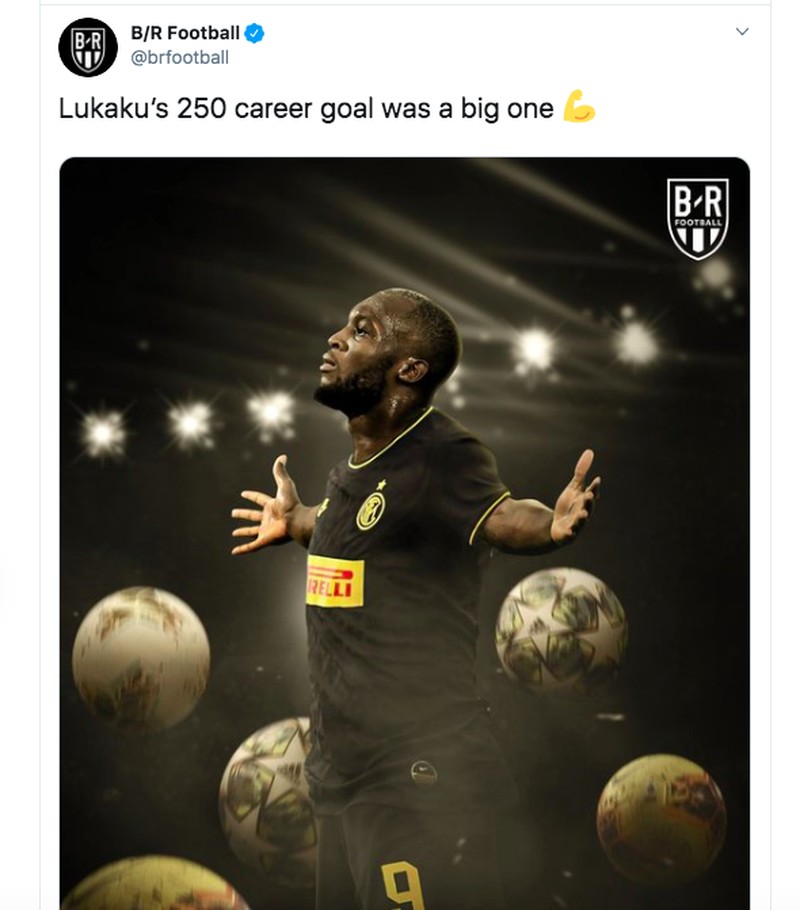This screenshot has width=800, height=910.
Task: Click the yellow number 9 on shorts
Action: [x=403, y=885]
